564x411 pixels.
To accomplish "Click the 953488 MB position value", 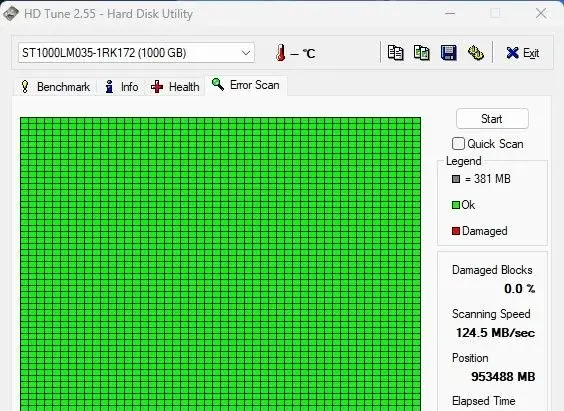I will [x=503, y=376].
